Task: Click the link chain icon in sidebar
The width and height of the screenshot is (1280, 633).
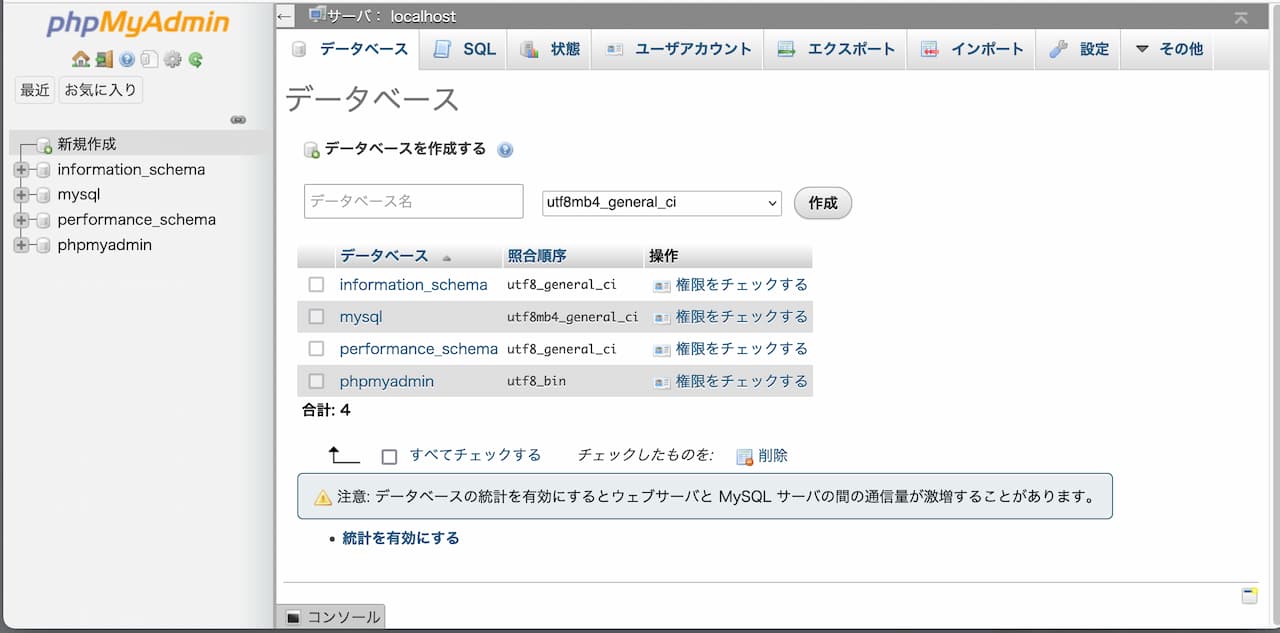Action: pyautogui.click(x=238, y=120)
